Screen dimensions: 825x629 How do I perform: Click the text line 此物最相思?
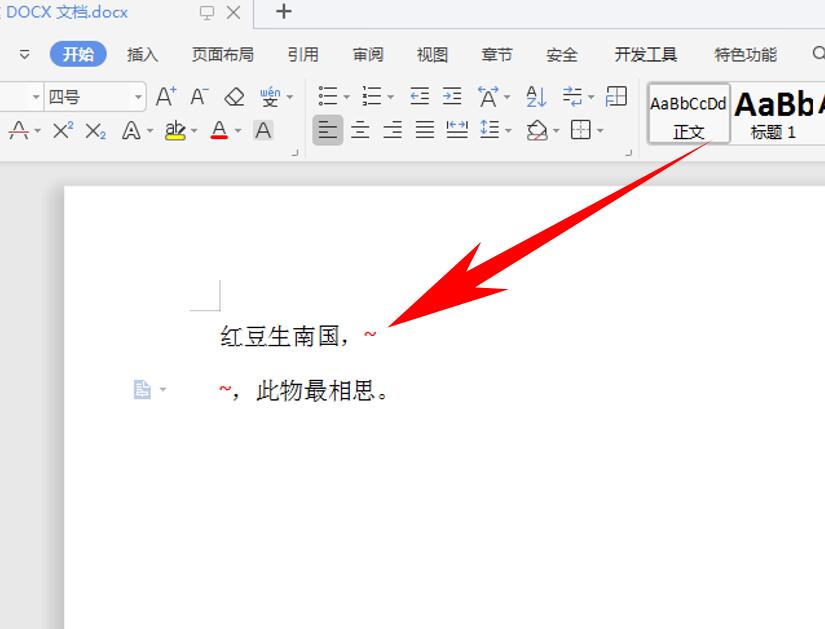316,391
